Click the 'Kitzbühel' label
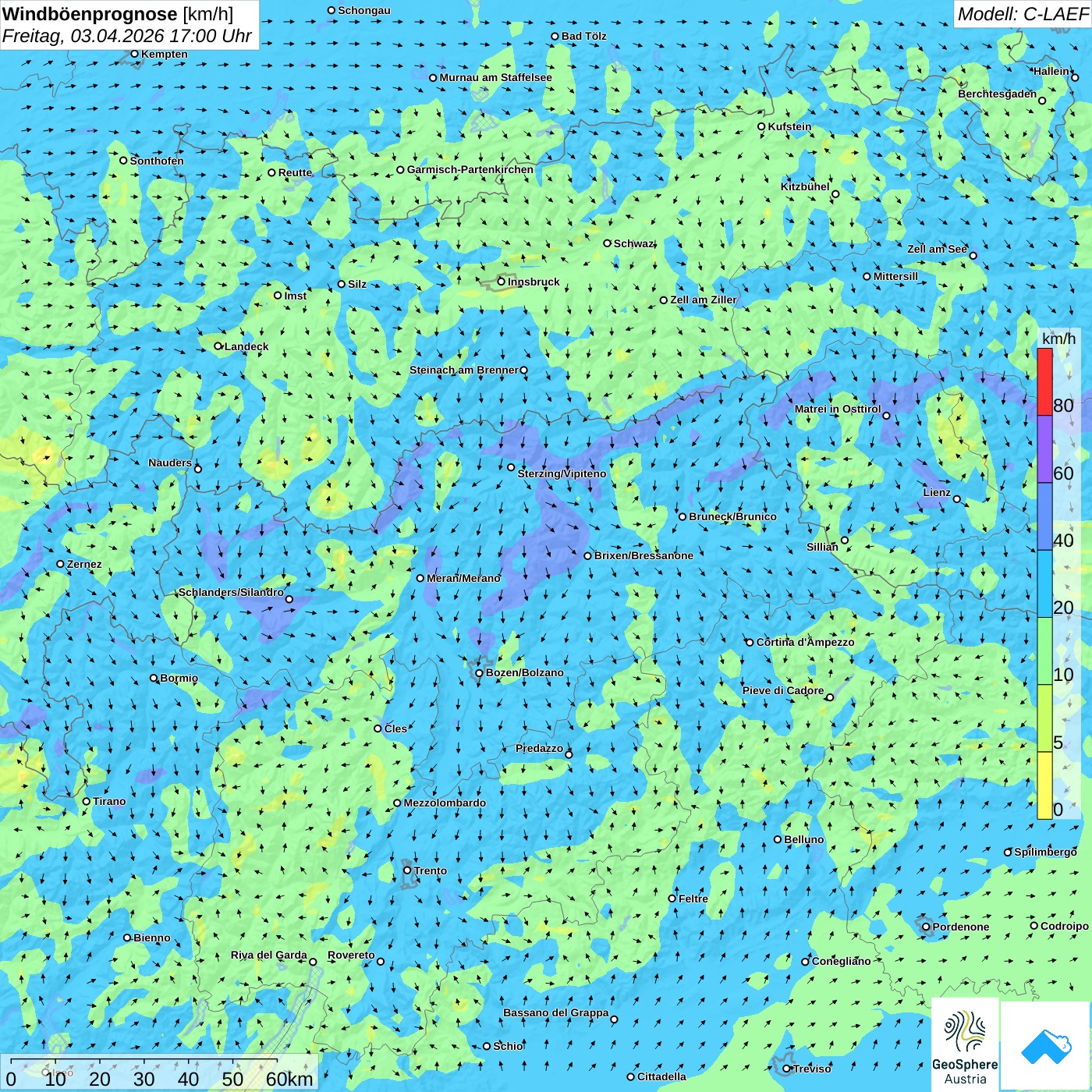The height and width of the screenshot is (1092, 1092). point(805,186)
